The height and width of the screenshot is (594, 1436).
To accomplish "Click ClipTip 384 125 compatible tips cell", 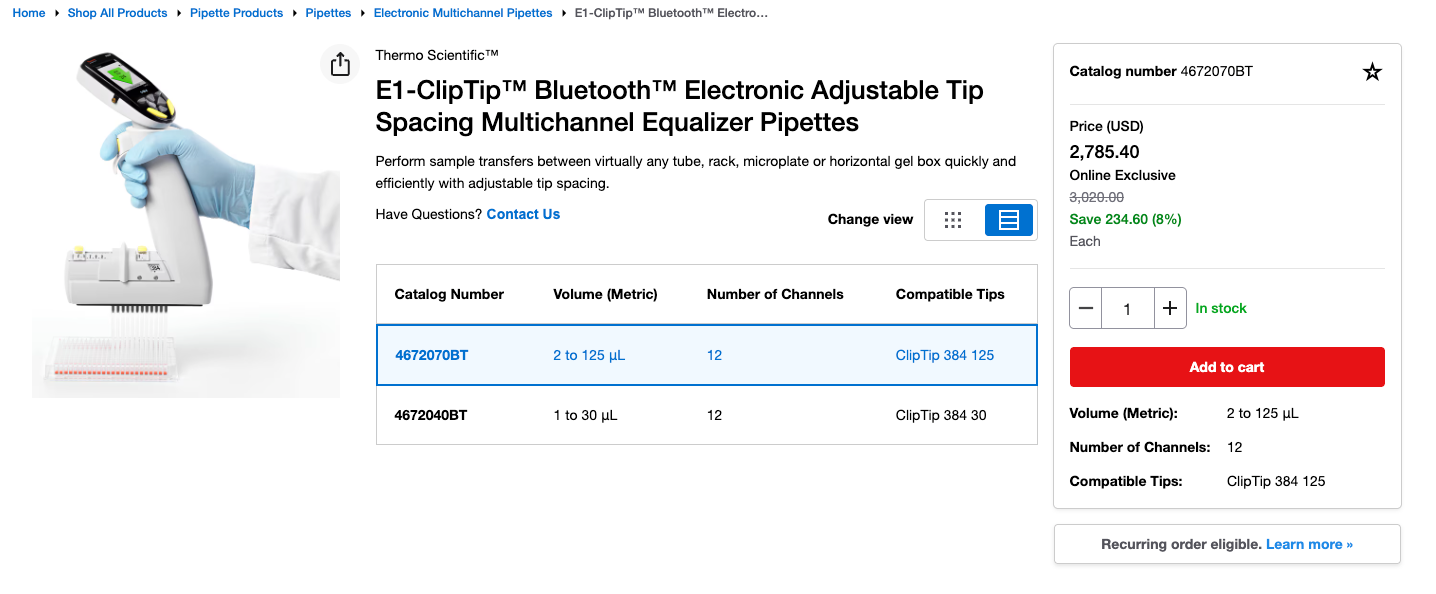I will click(x=945, y=355).
